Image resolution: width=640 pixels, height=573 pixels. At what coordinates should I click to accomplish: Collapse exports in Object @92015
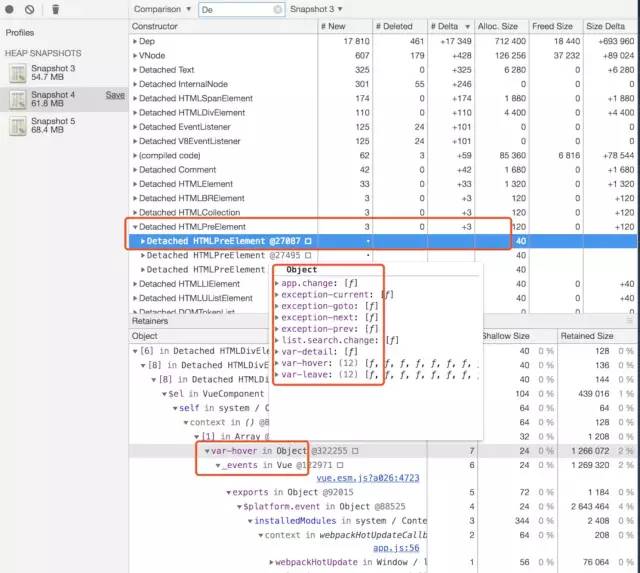tap(229, 492)
